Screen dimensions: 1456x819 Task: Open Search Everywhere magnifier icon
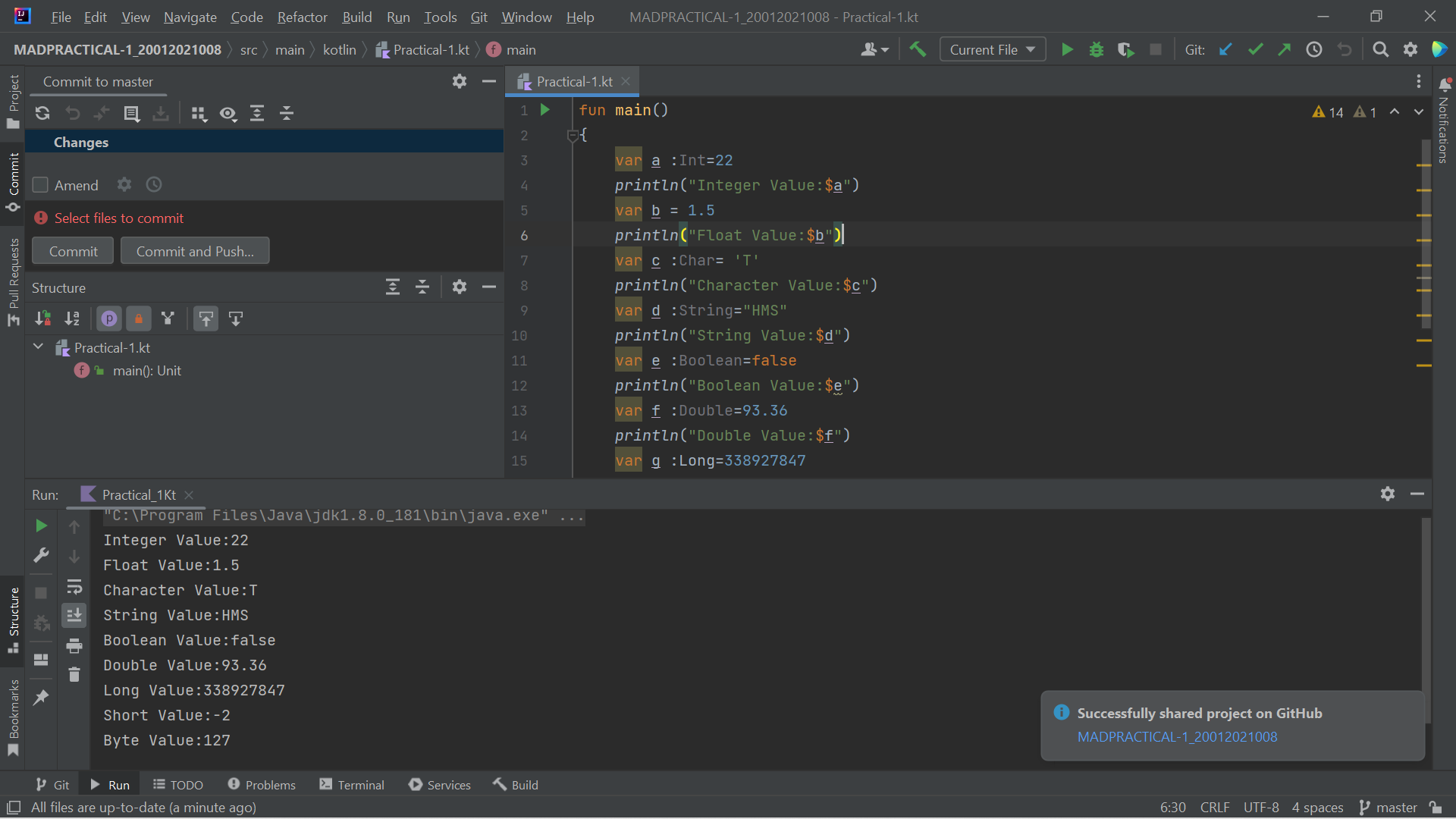tap(1381, 50)
